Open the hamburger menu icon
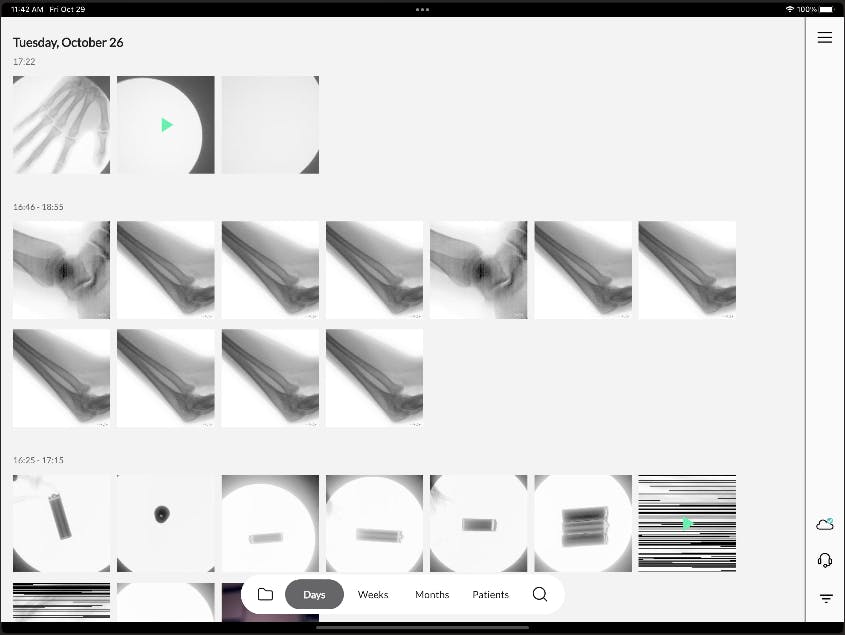 825,37
